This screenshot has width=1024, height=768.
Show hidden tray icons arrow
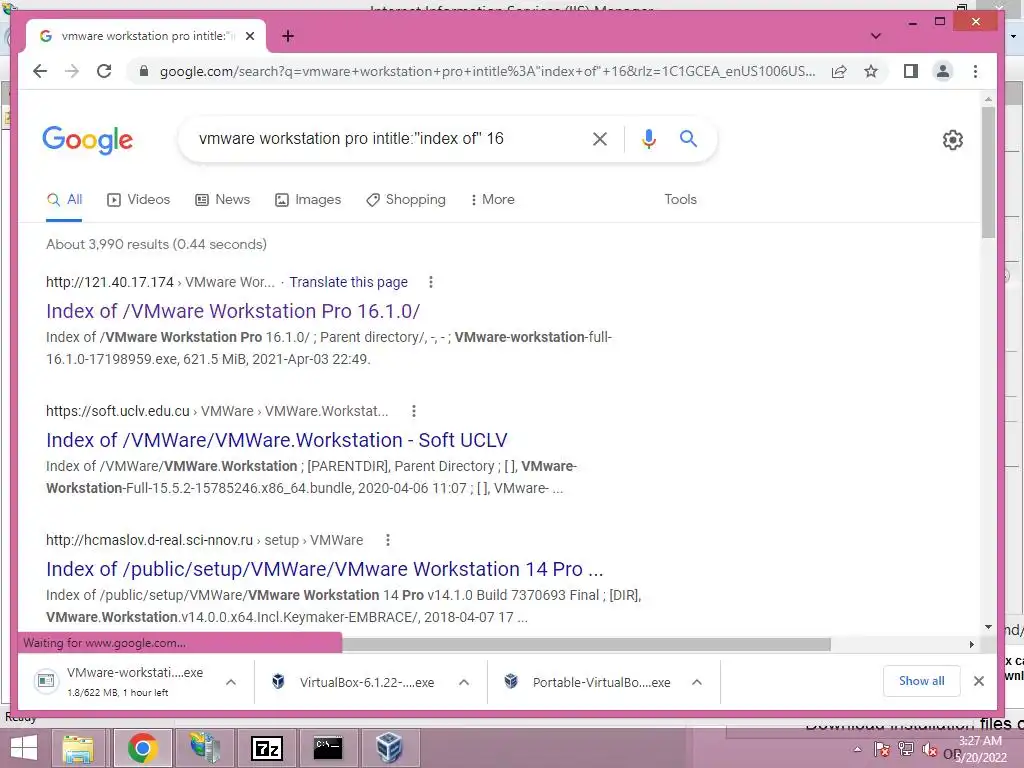(857, 750)
